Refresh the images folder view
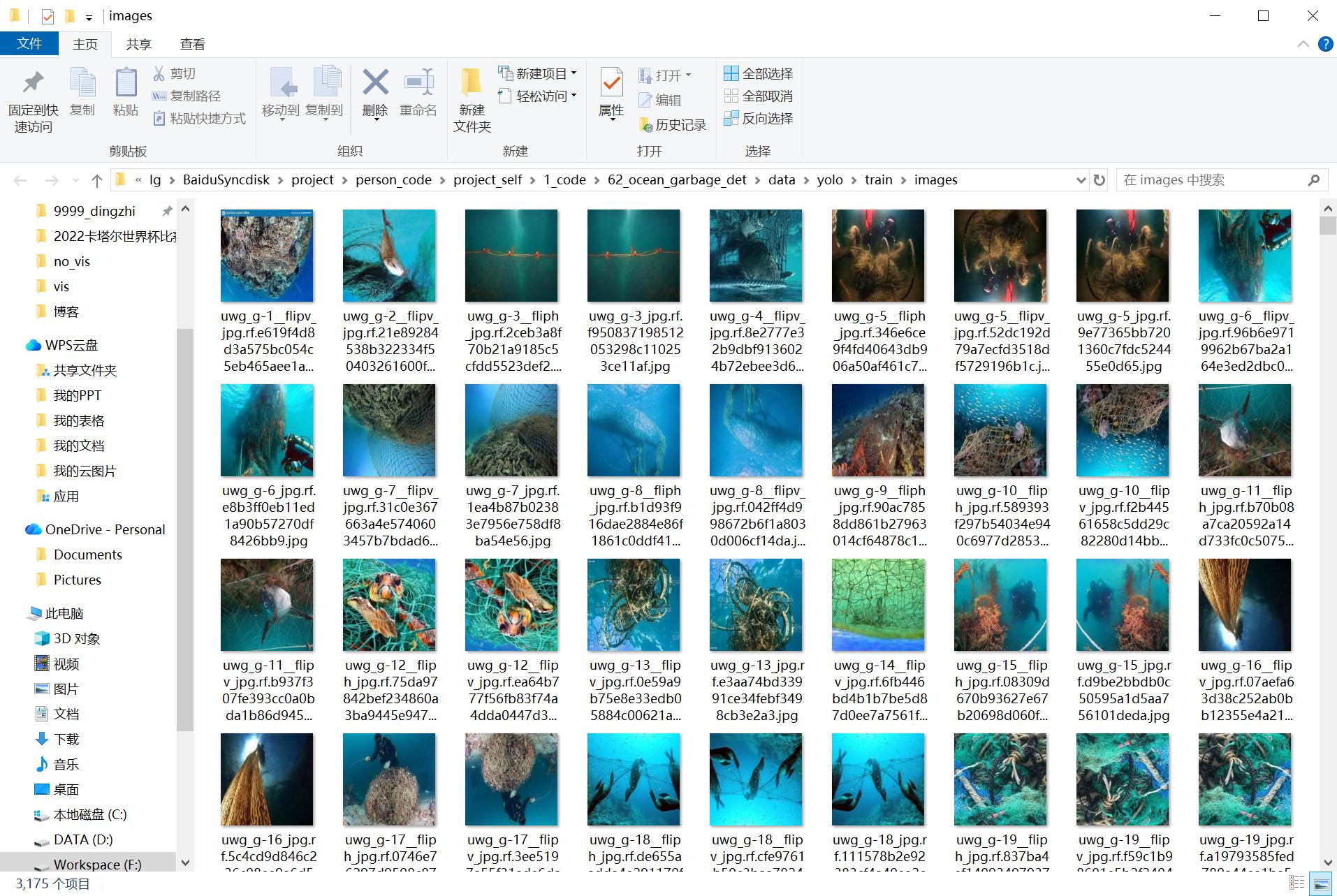Image resolution: width=1337 pixels, height=896 pixels. coord(1099,180)
